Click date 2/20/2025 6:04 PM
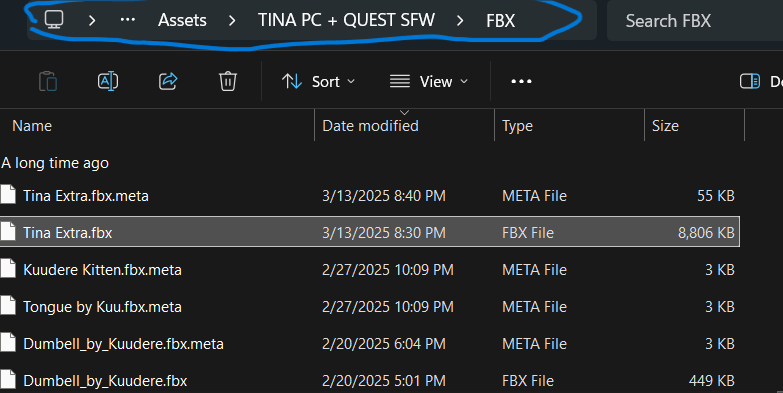Screen dimensions: 783x393 [384, 344]
